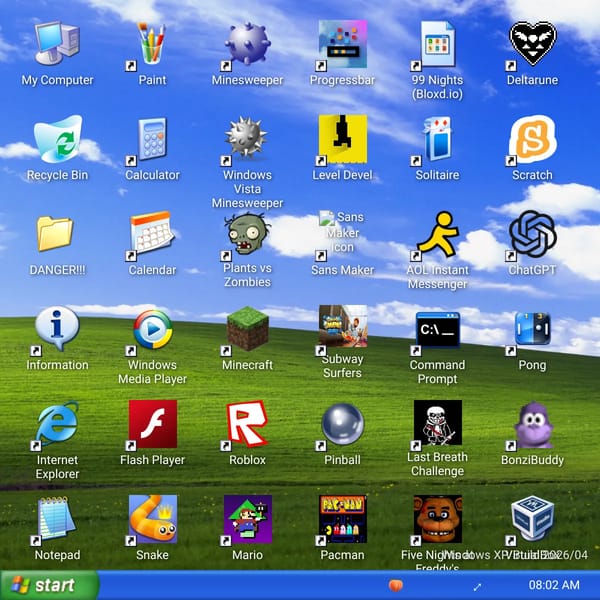Open the Minecraft grass block icon
Image resolution: width=600 pixels, height=600 pixels.
pos(247,328)
